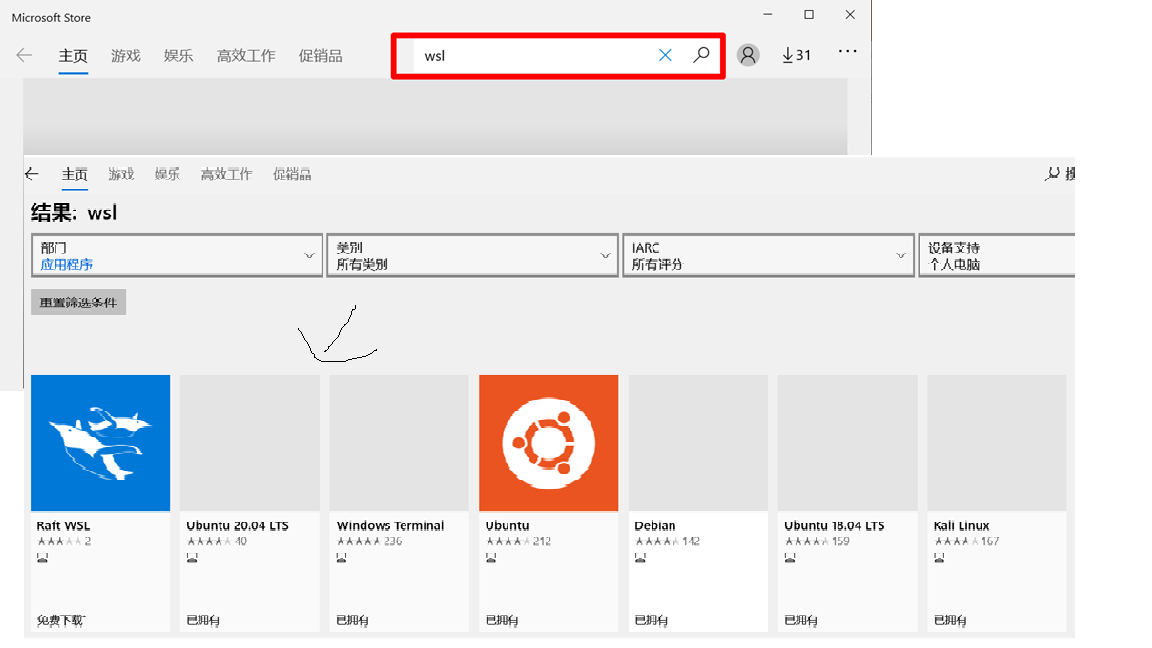Select 游戏 tab in top window
This screenshot has width=1152, height=648.
pos(126,56)
